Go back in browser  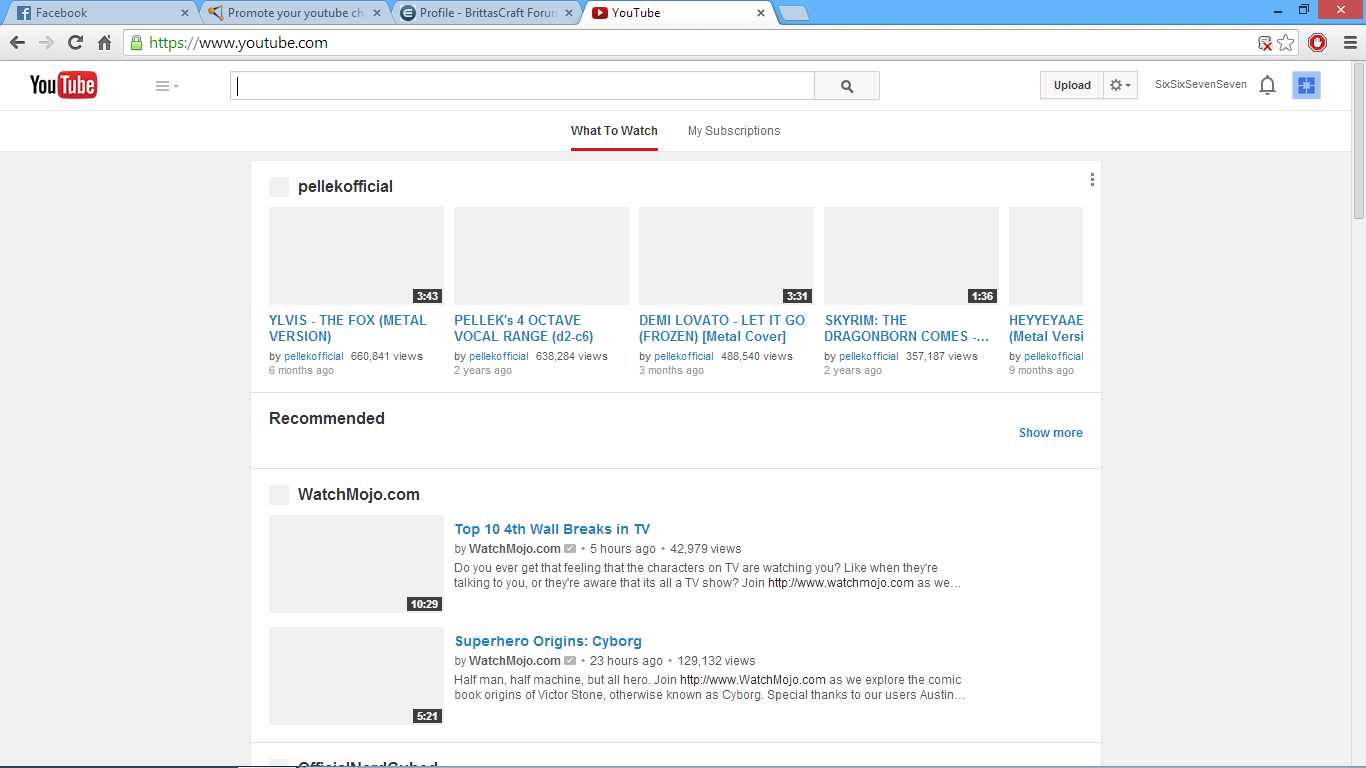point(17,43)
